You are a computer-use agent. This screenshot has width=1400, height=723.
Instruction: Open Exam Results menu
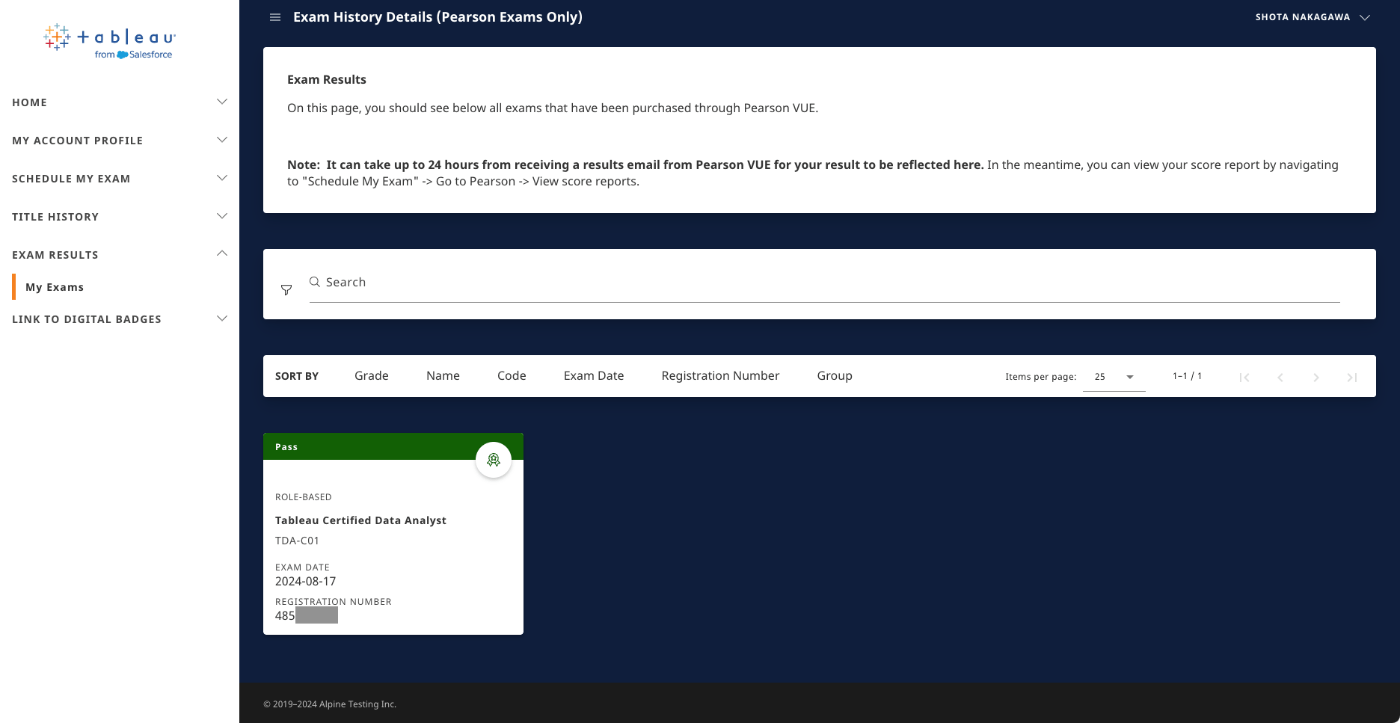120,254
